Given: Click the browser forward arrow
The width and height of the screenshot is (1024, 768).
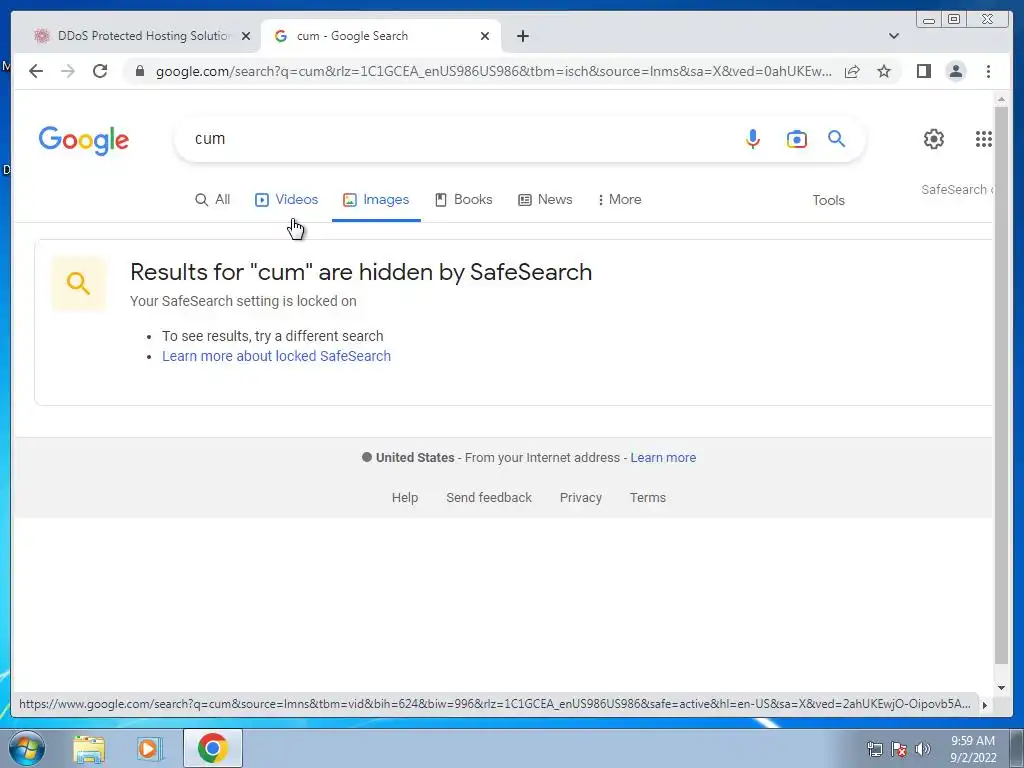Looking at the screenshot, I should pyautogui.click(x=68, y=71).
